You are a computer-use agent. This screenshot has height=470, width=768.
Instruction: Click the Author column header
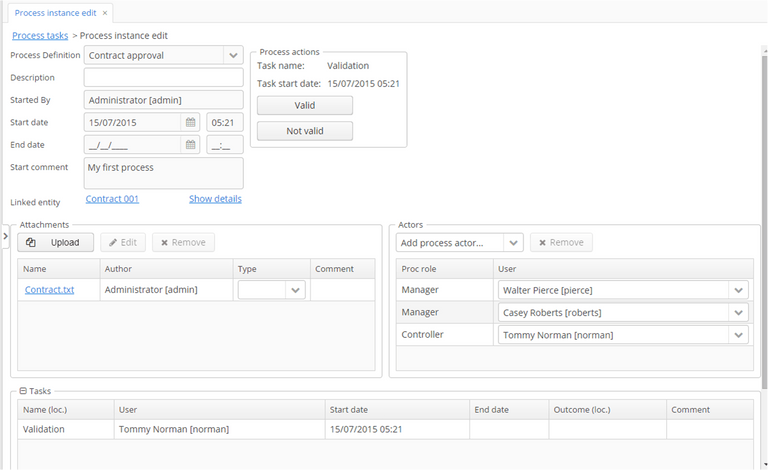[x=167, y=269]
